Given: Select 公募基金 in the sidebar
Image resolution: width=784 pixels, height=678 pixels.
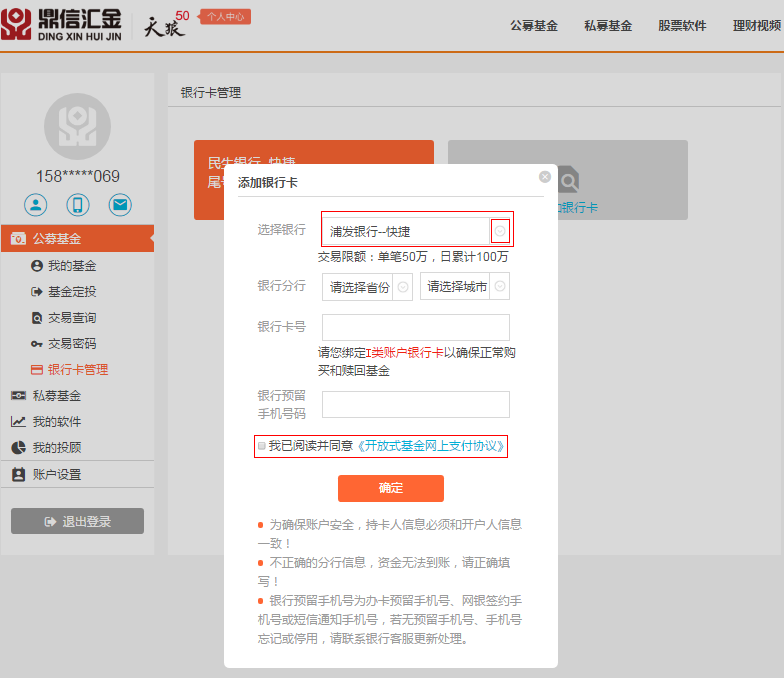Looking at the screenshot, I should pyautogui.click(x=78, y=238).
